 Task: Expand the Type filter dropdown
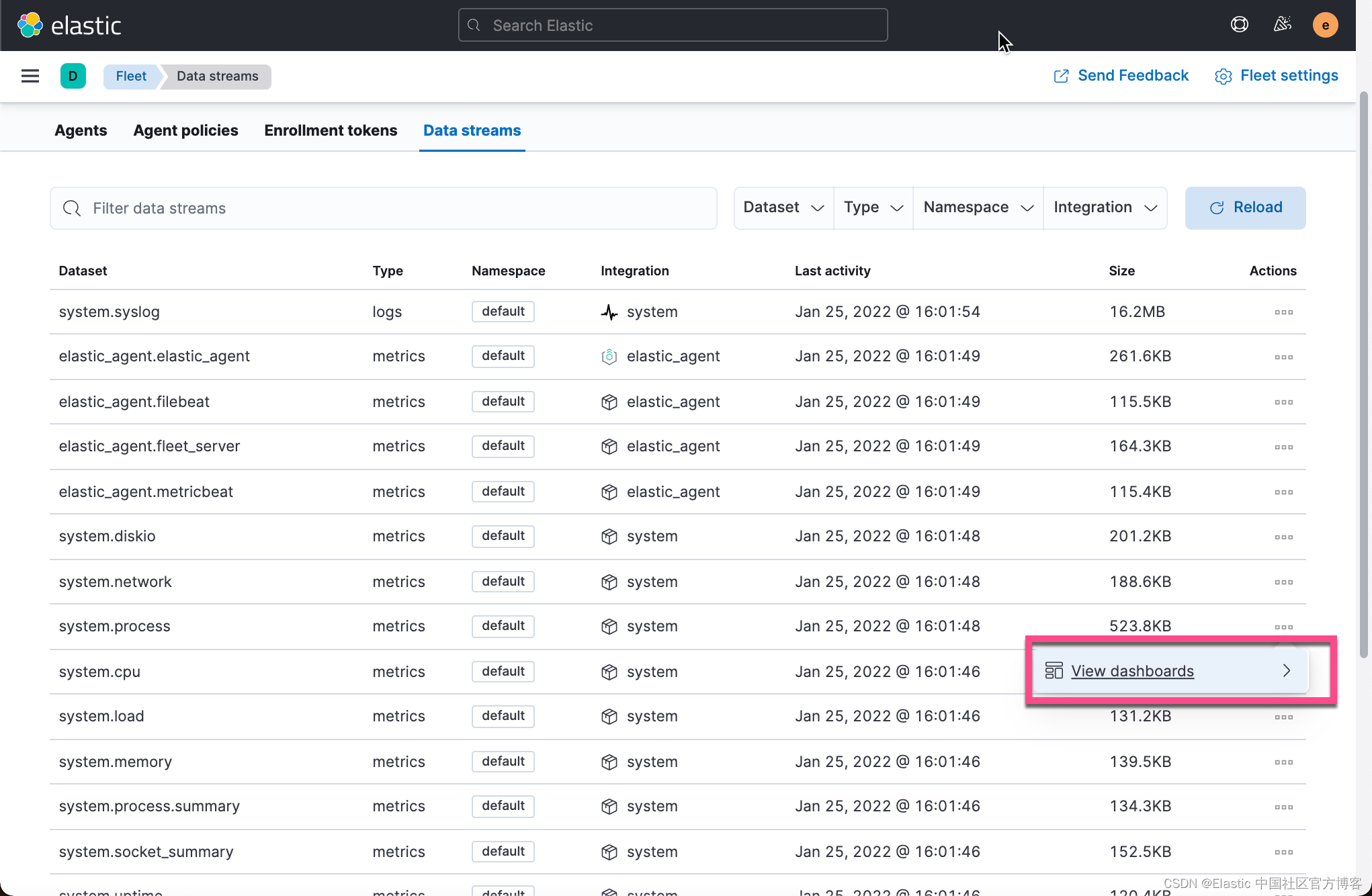click(x=873, y=208)
